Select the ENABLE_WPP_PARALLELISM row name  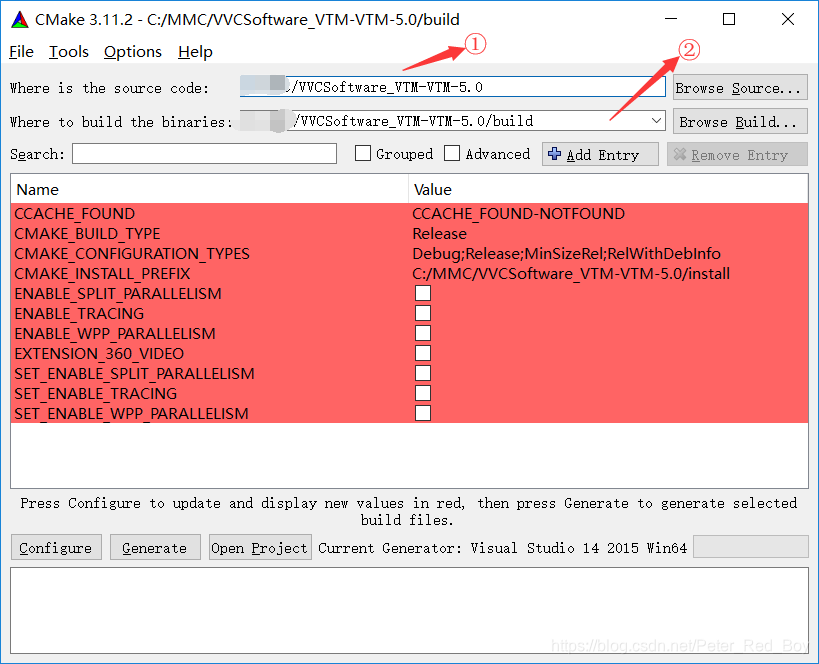114,333
